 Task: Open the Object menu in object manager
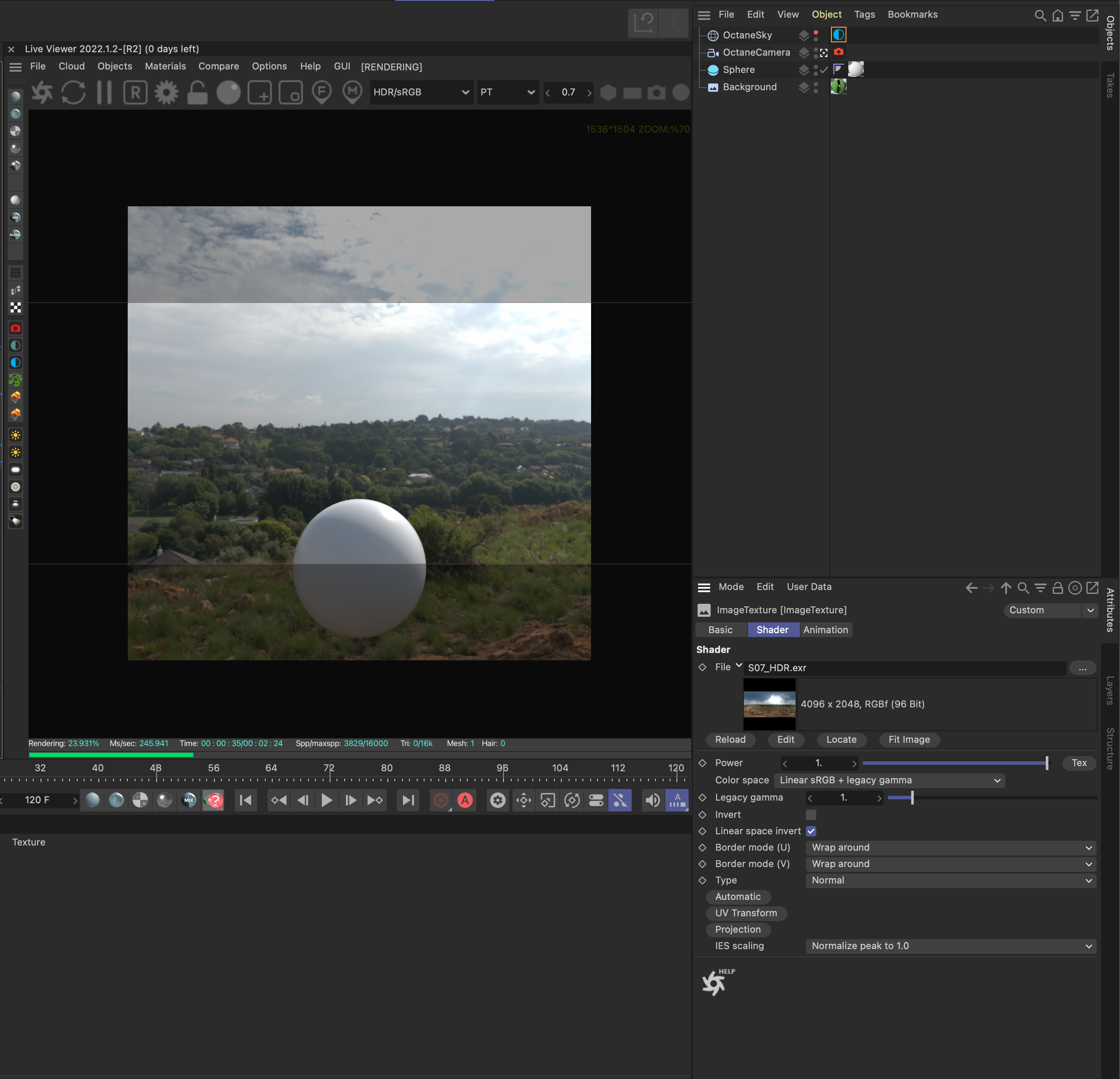tap(826, 14)
